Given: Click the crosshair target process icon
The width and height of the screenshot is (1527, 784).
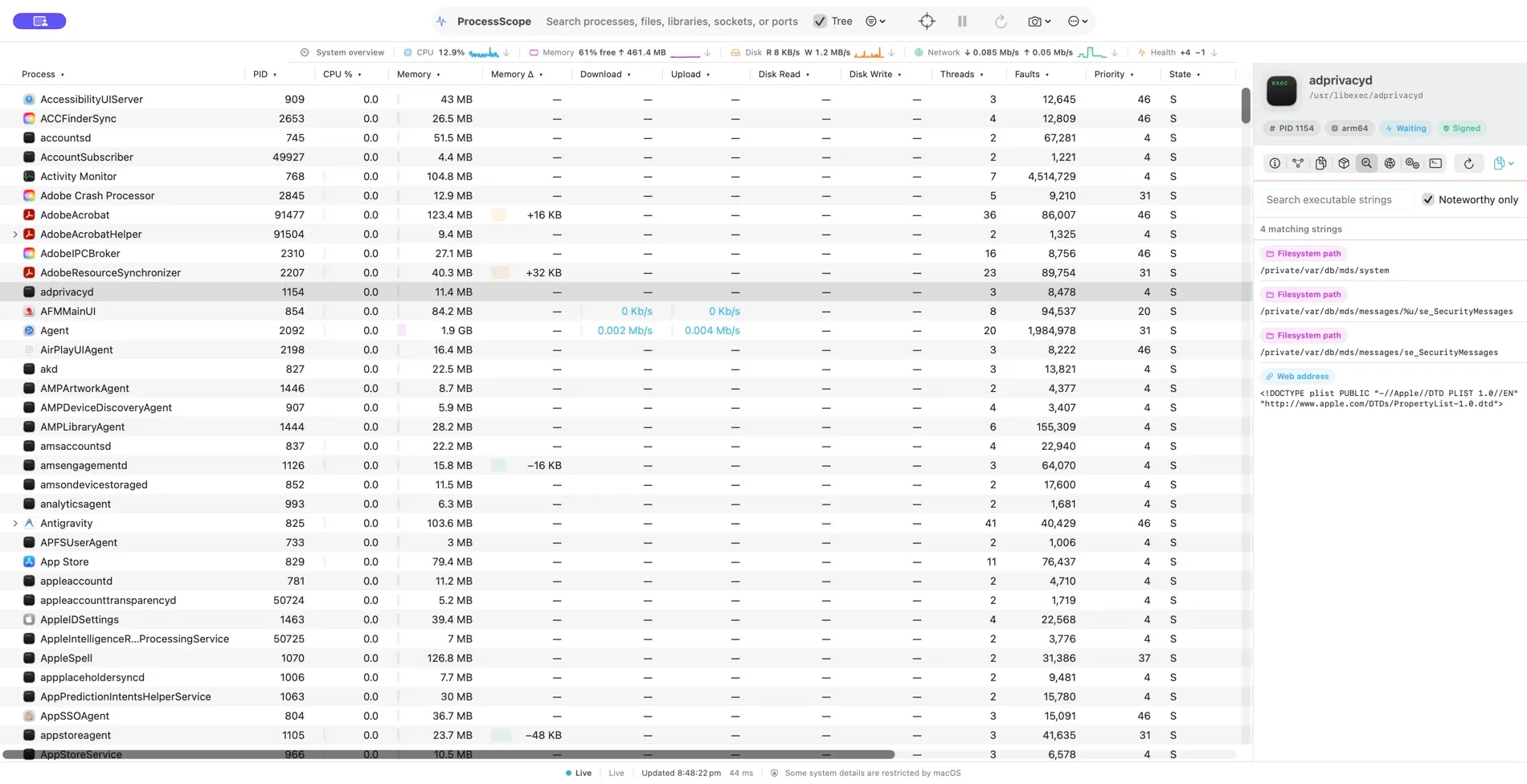Looking at the screenshot, I should point(927,22).
